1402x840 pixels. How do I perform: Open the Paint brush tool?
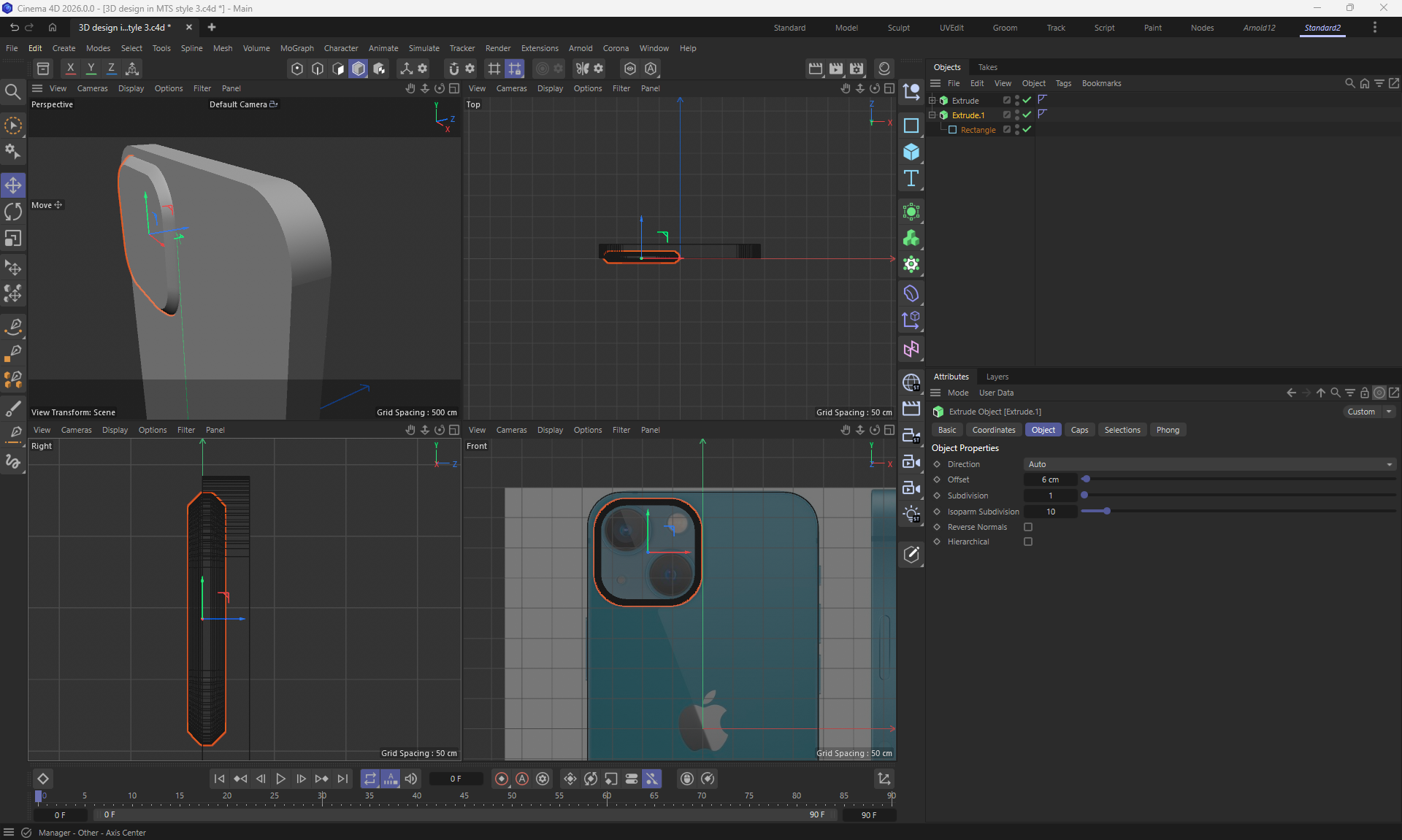(x=13, y=407)
